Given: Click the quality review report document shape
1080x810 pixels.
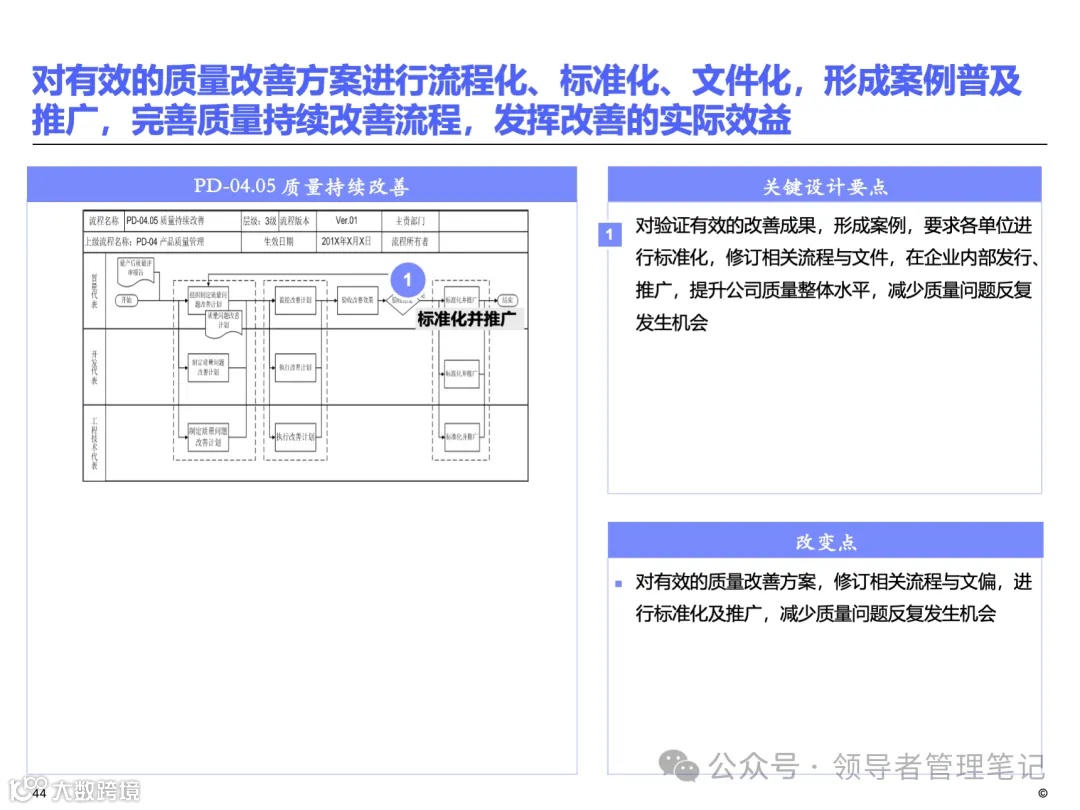Looking at the screenshot, I should (x=133, y=269).
